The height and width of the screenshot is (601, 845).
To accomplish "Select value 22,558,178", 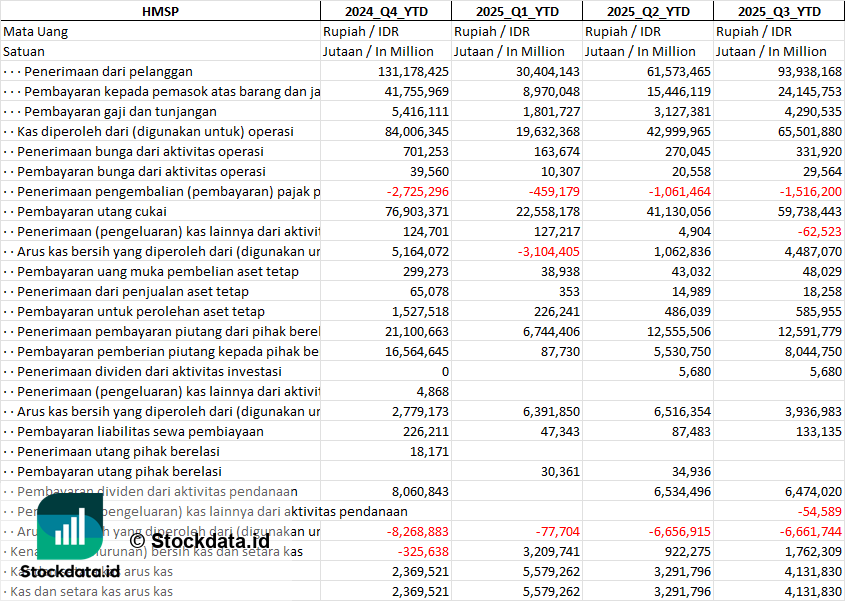I will pyautogui.click(x=548, y=211).
